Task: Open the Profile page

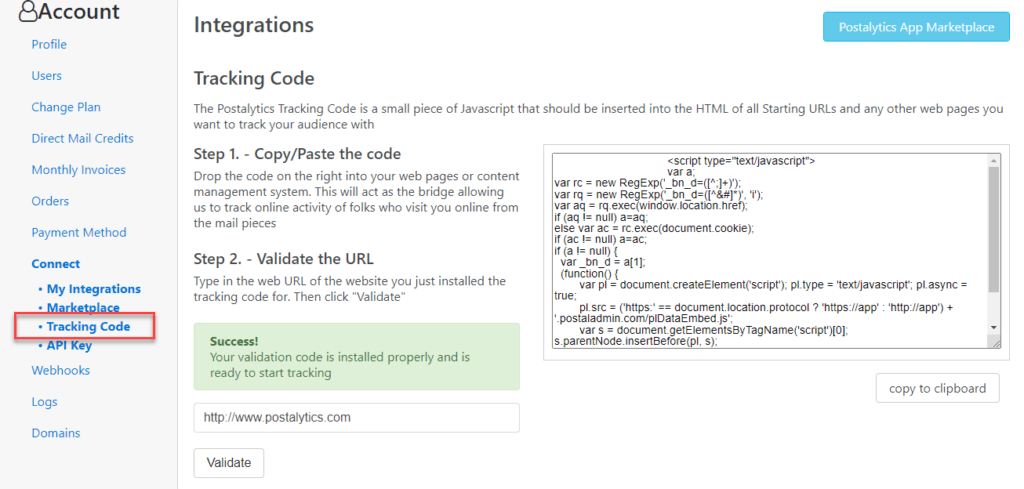Action: tap(49, 44)
